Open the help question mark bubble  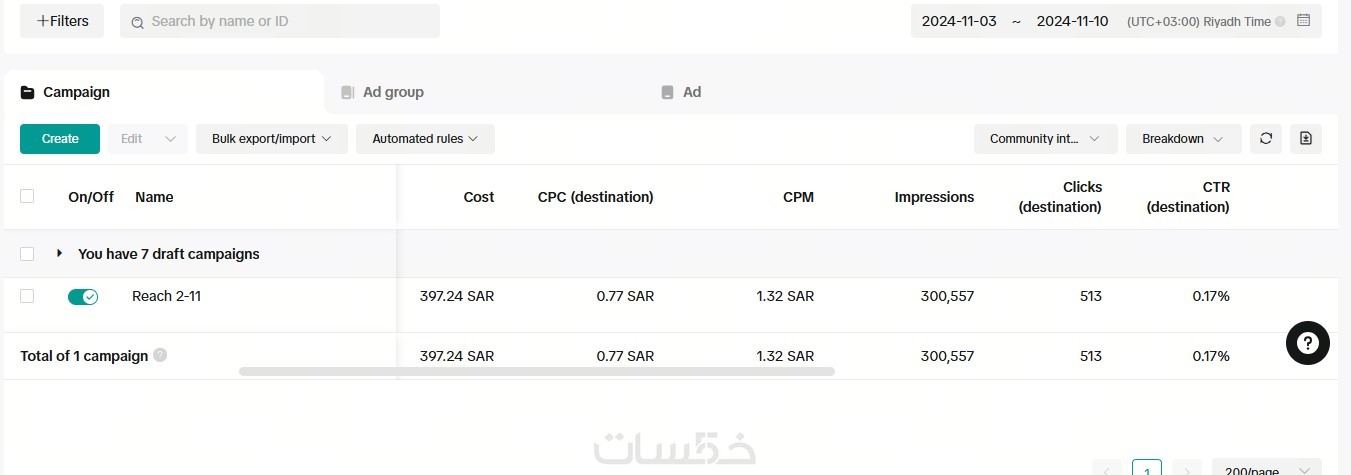click(1308, 344)
